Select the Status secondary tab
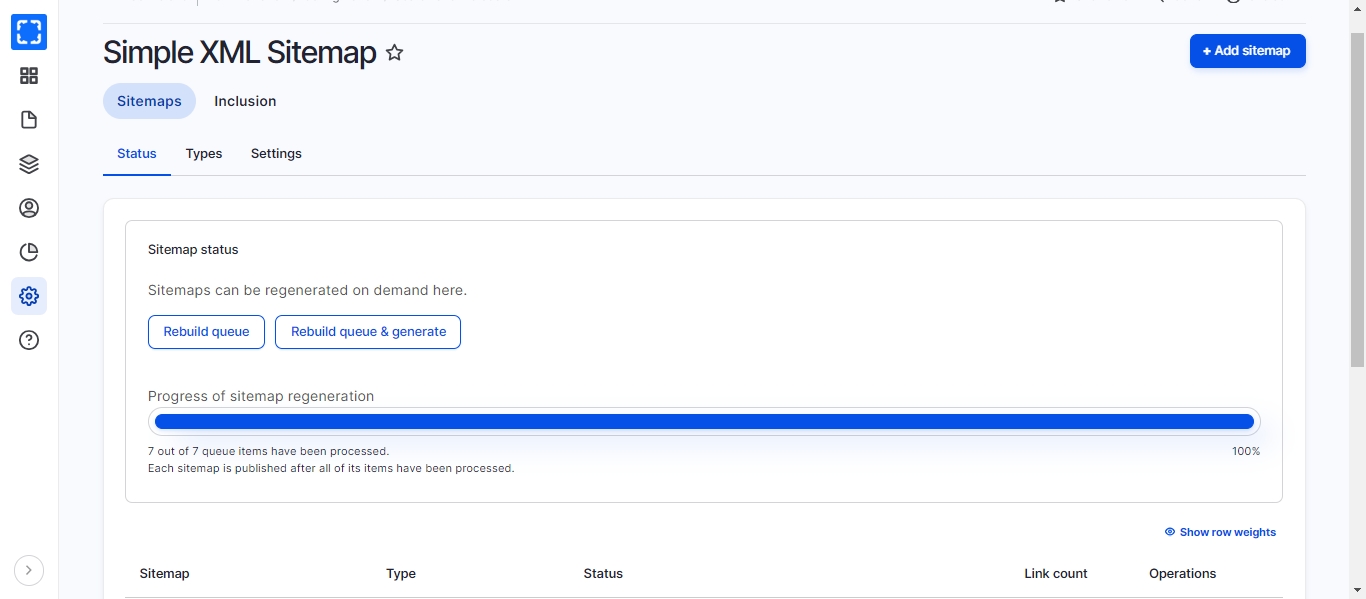The height and width of the screenshot is (599, 1366). pos(137,154)
